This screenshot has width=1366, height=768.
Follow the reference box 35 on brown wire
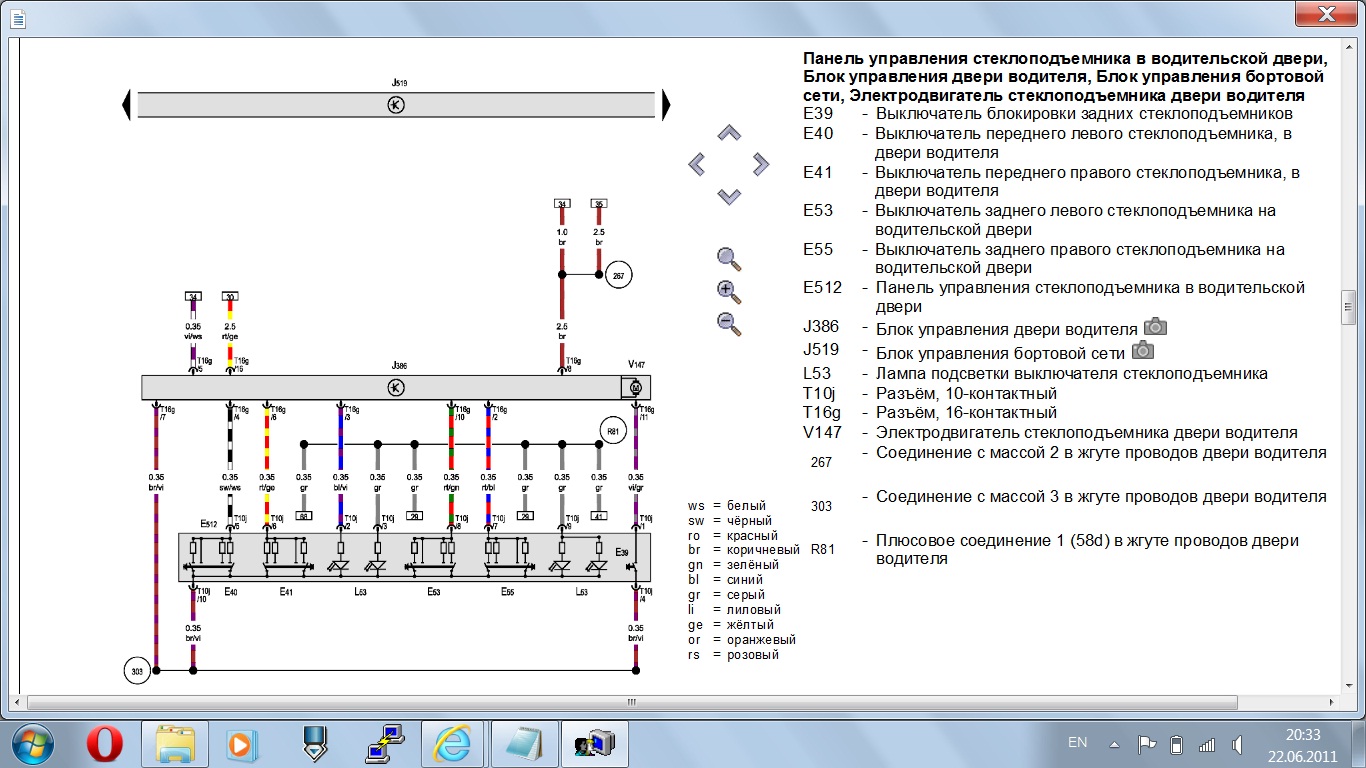[599, 204]
